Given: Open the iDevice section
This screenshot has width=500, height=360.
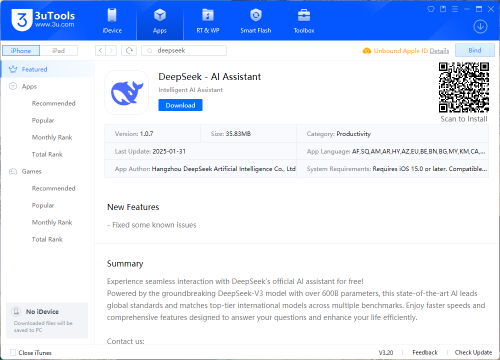Looking at the screenshot, I should (x=112, y=21).
